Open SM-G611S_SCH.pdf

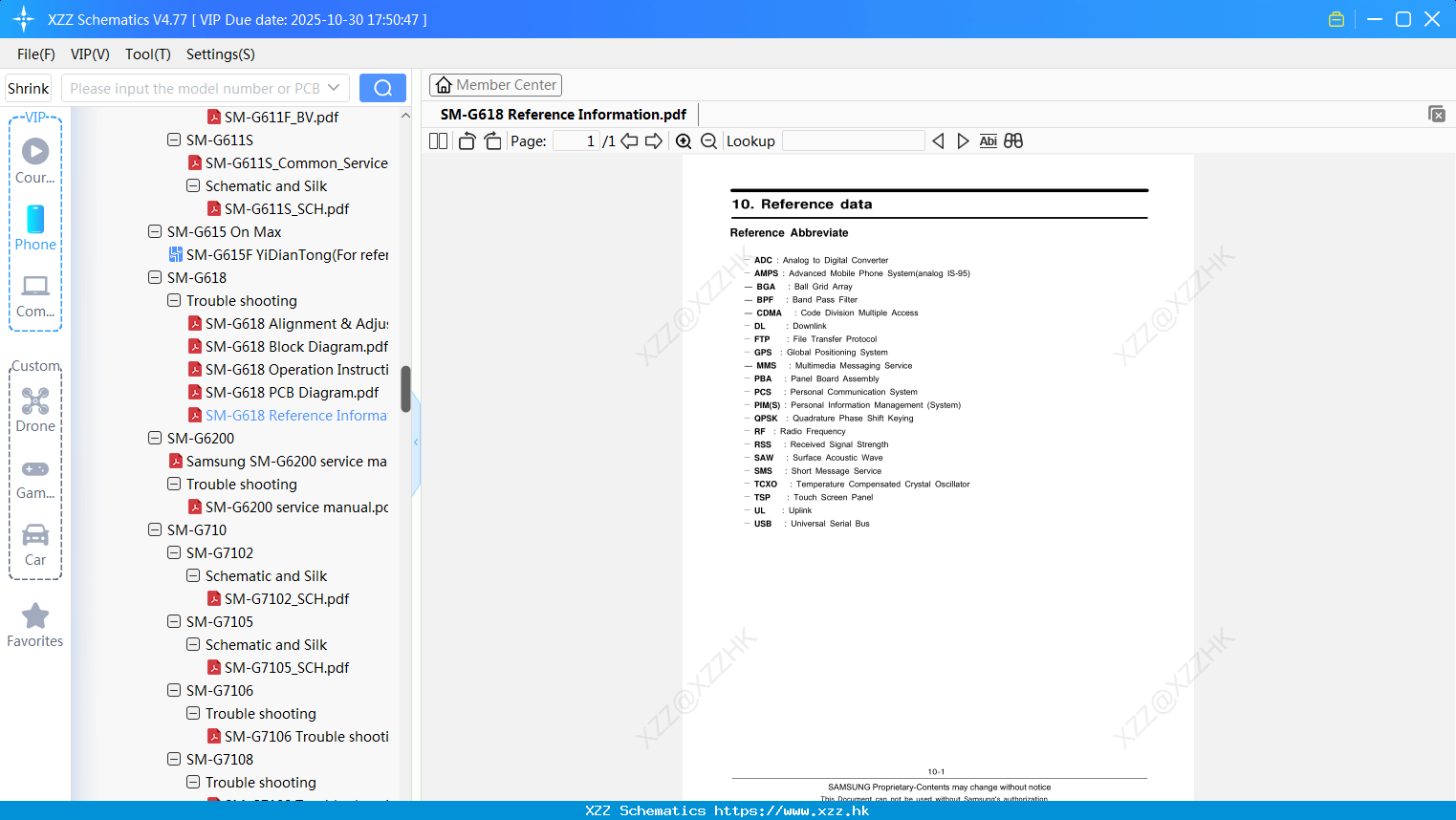(278, 208)
